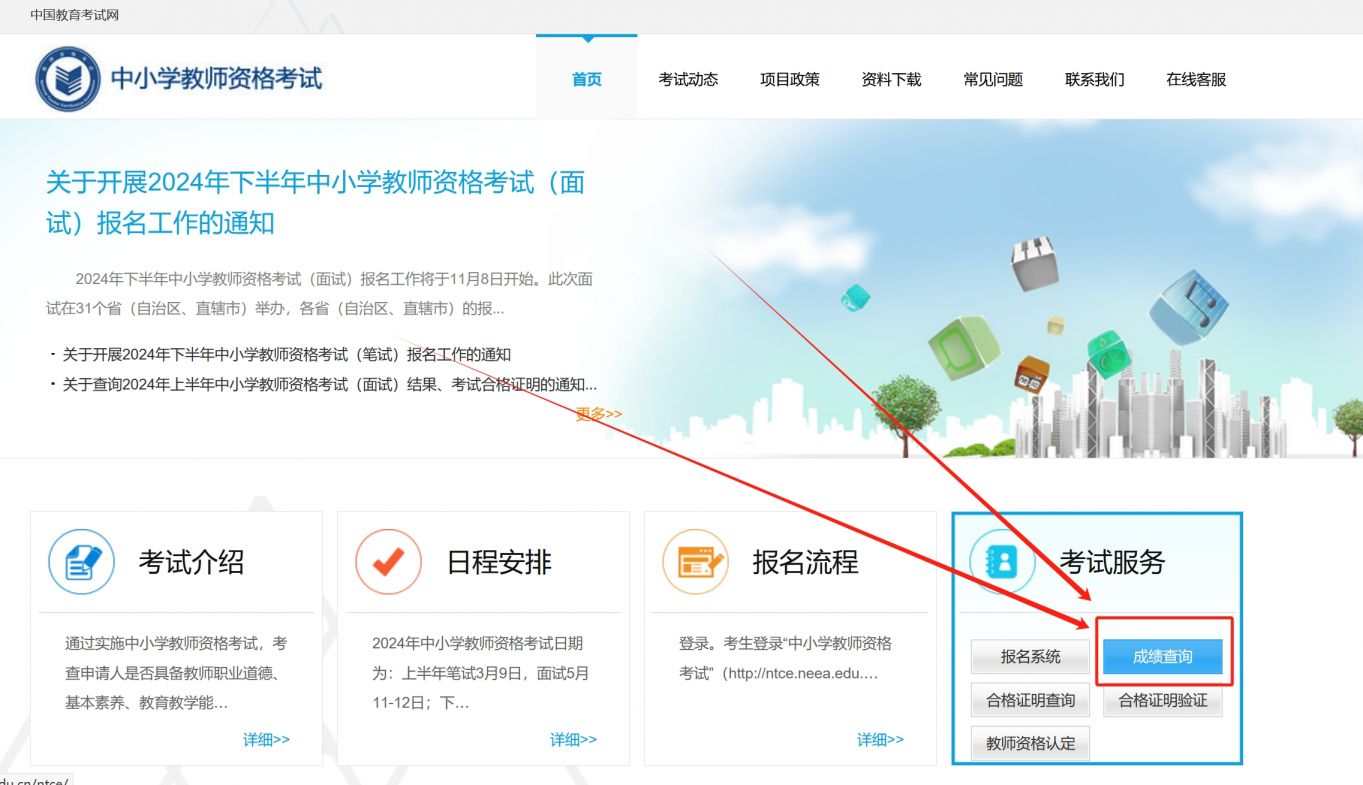This screenshot has height=785, width=1363.
Task: Select 常见问题 in the navigation bar
Action: pos(993,79)
